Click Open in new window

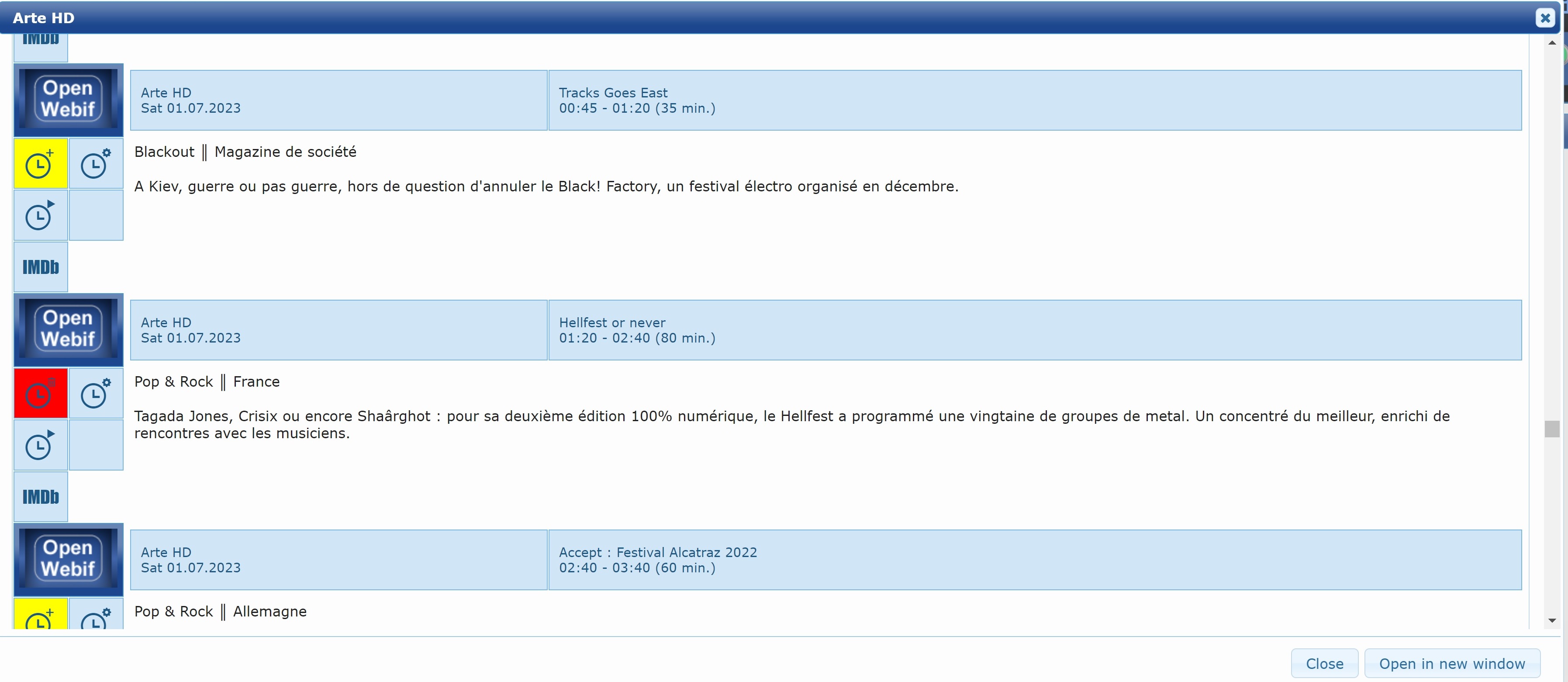(1452, 664)
